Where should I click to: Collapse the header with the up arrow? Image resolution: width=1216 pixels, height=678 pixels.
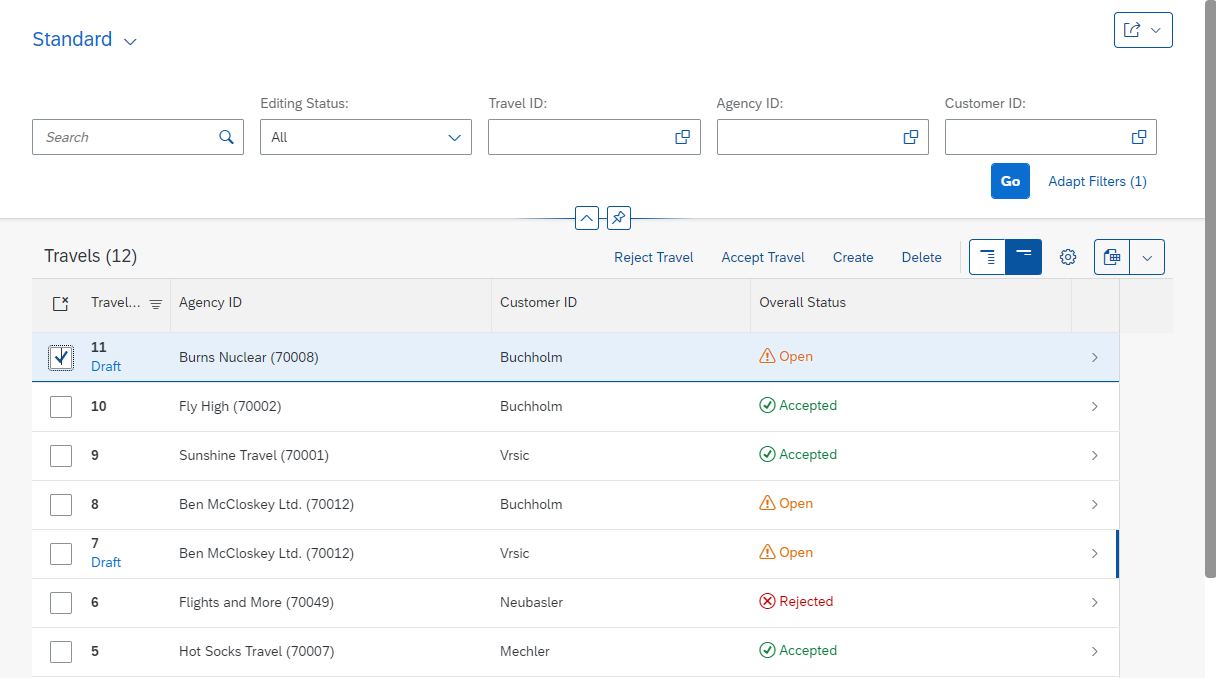click(587, 217)
